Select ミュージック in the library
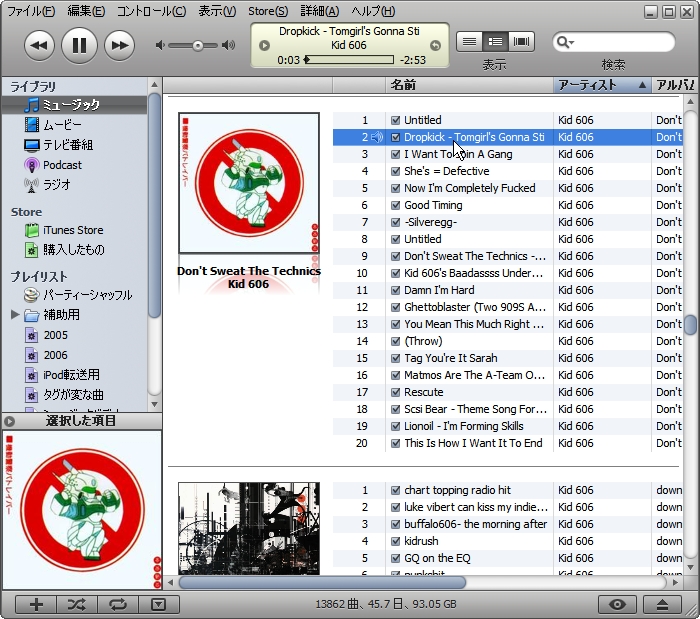The width and height of the screenshot is (700, 619). point(75,105)
